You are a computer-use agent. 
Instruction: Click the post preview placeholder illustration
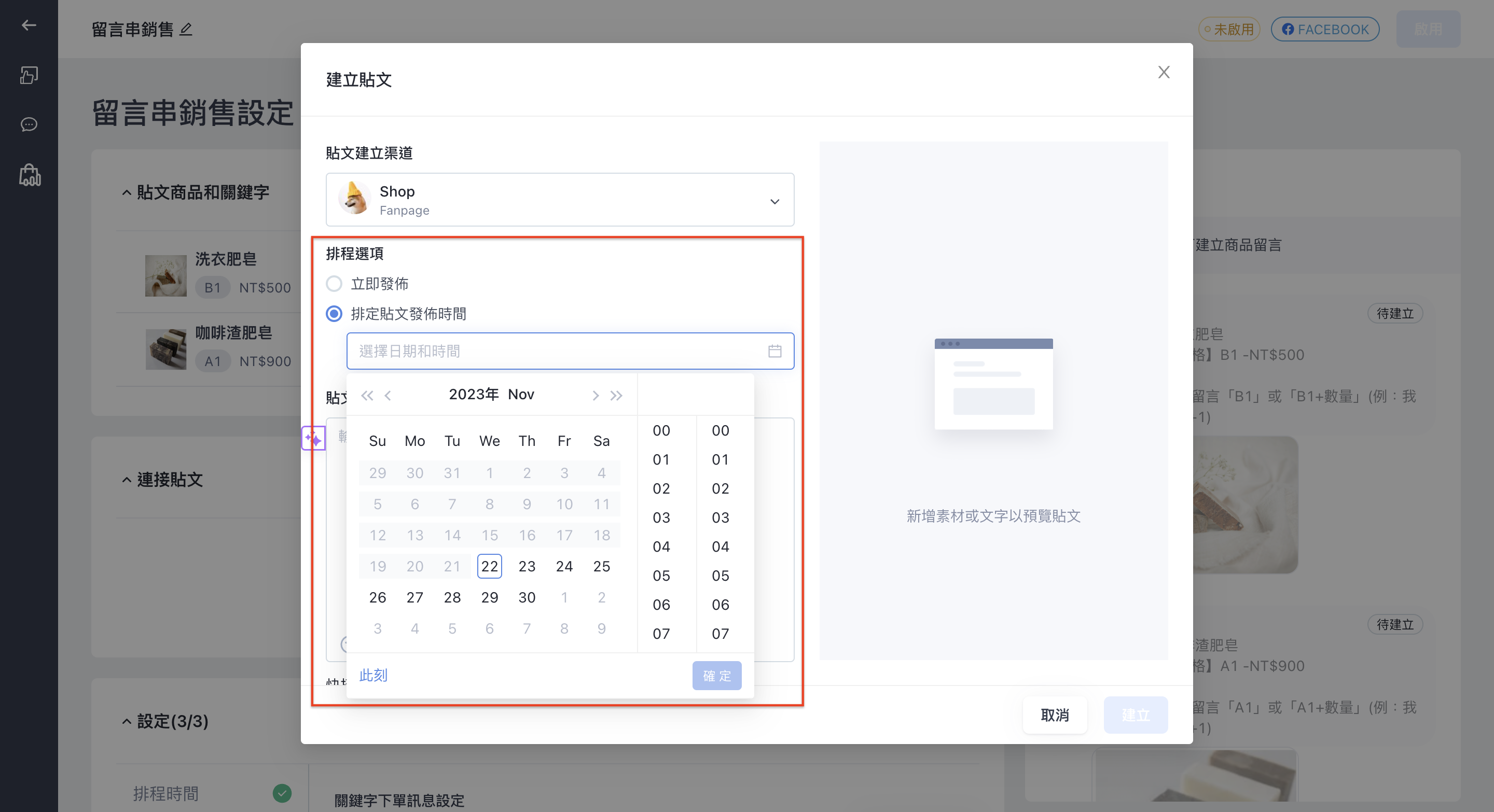[x=993, y=384]
